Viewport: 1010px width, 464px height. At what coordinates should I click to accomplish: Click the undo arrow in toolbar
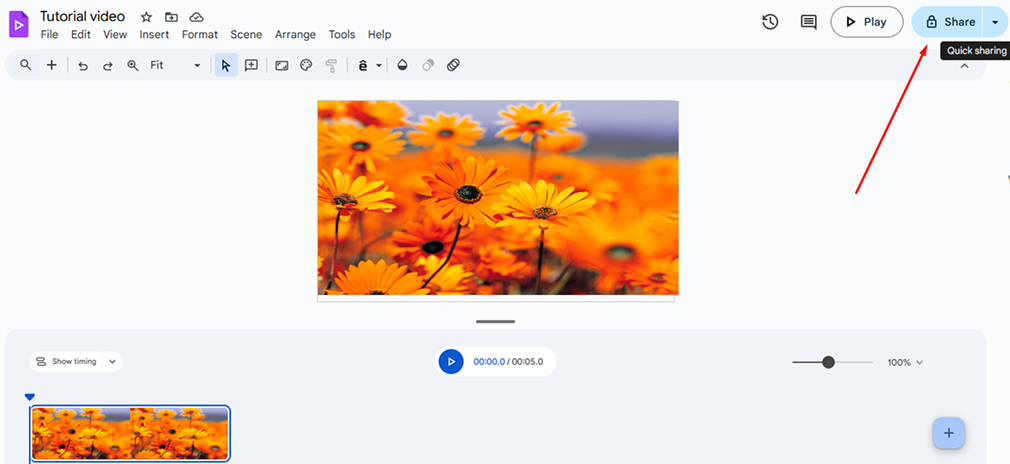pos(82,66)
